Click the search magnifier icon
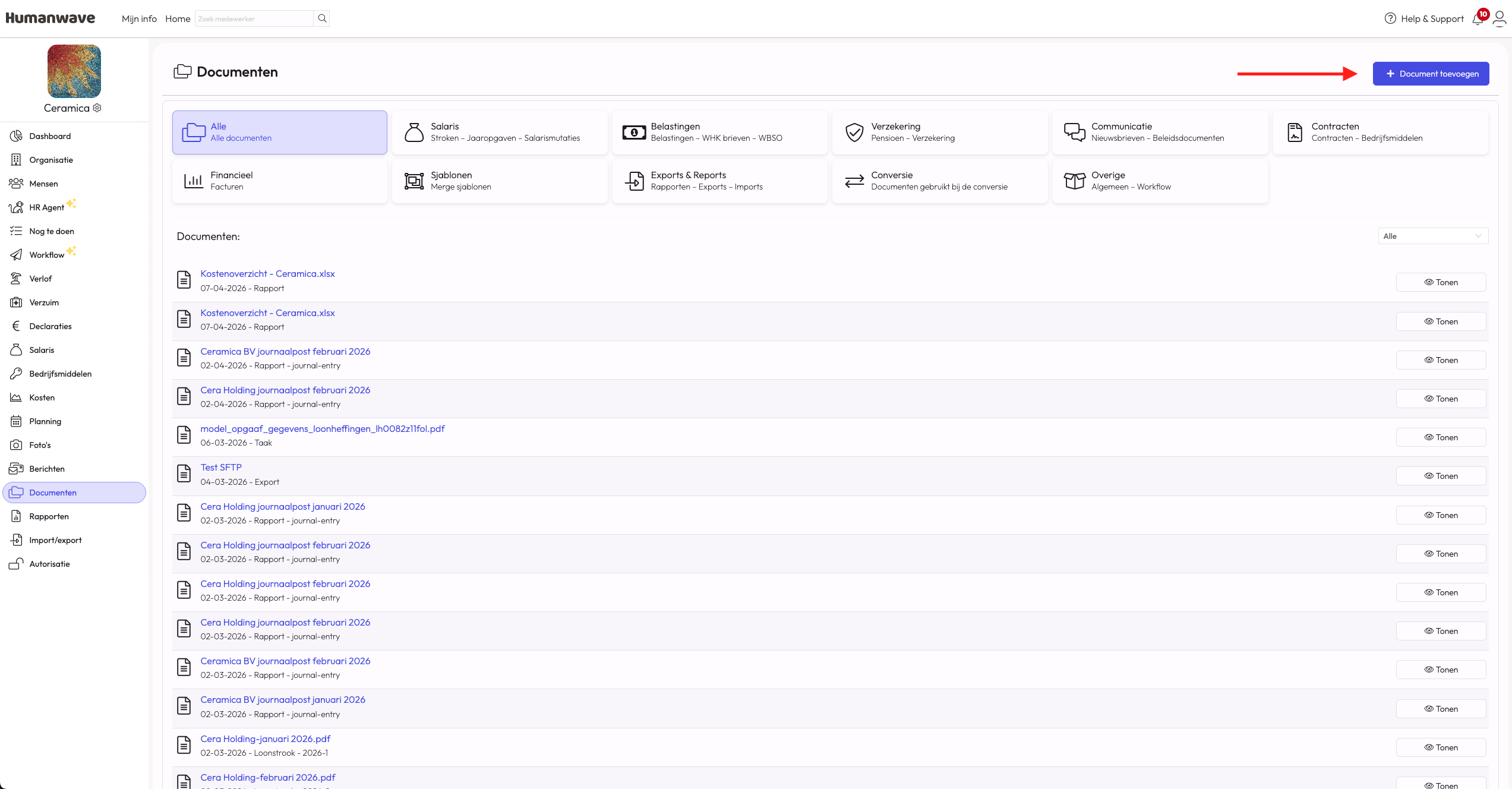The height and width of the screenshot is (789, 1512). (x=322, y=18)
